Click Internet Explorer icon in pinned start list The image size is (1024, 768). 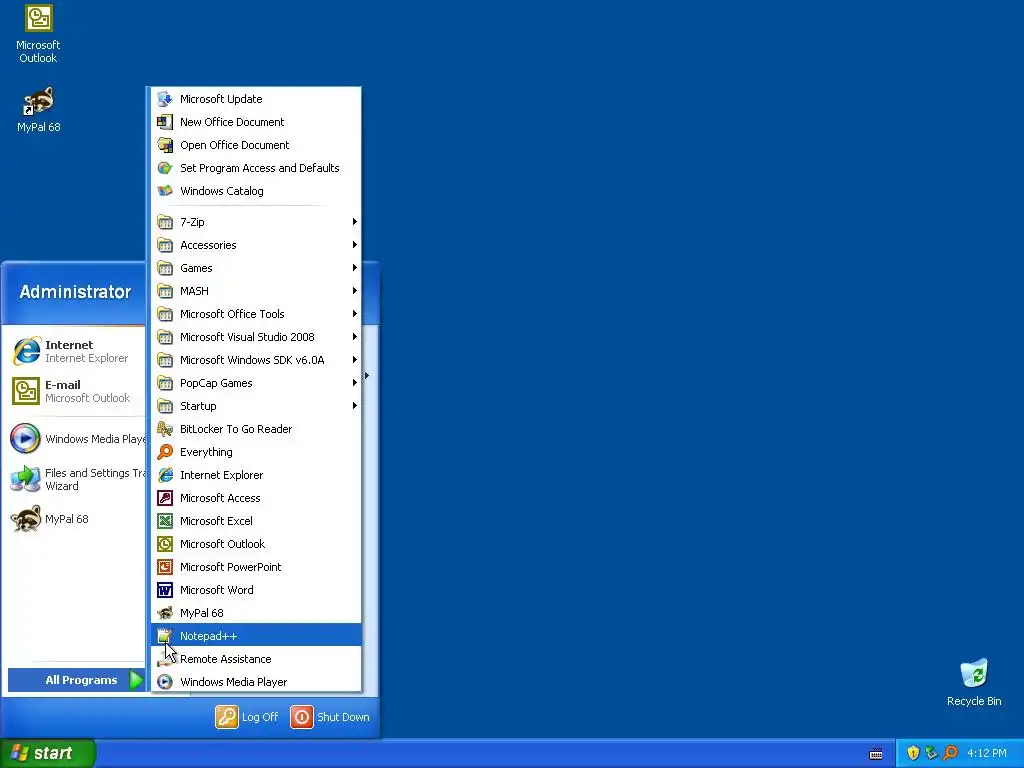pos(26,351)
